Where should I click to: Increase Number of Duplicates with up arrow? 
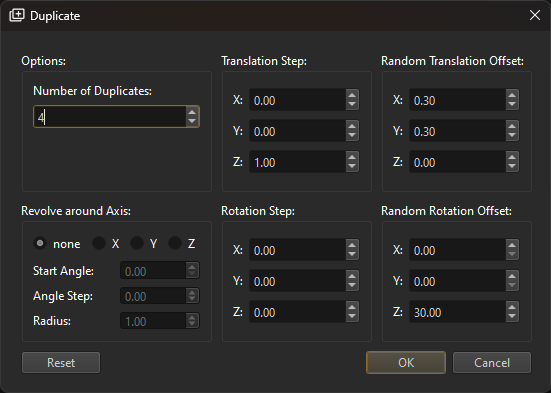click(x=192, y=112)
